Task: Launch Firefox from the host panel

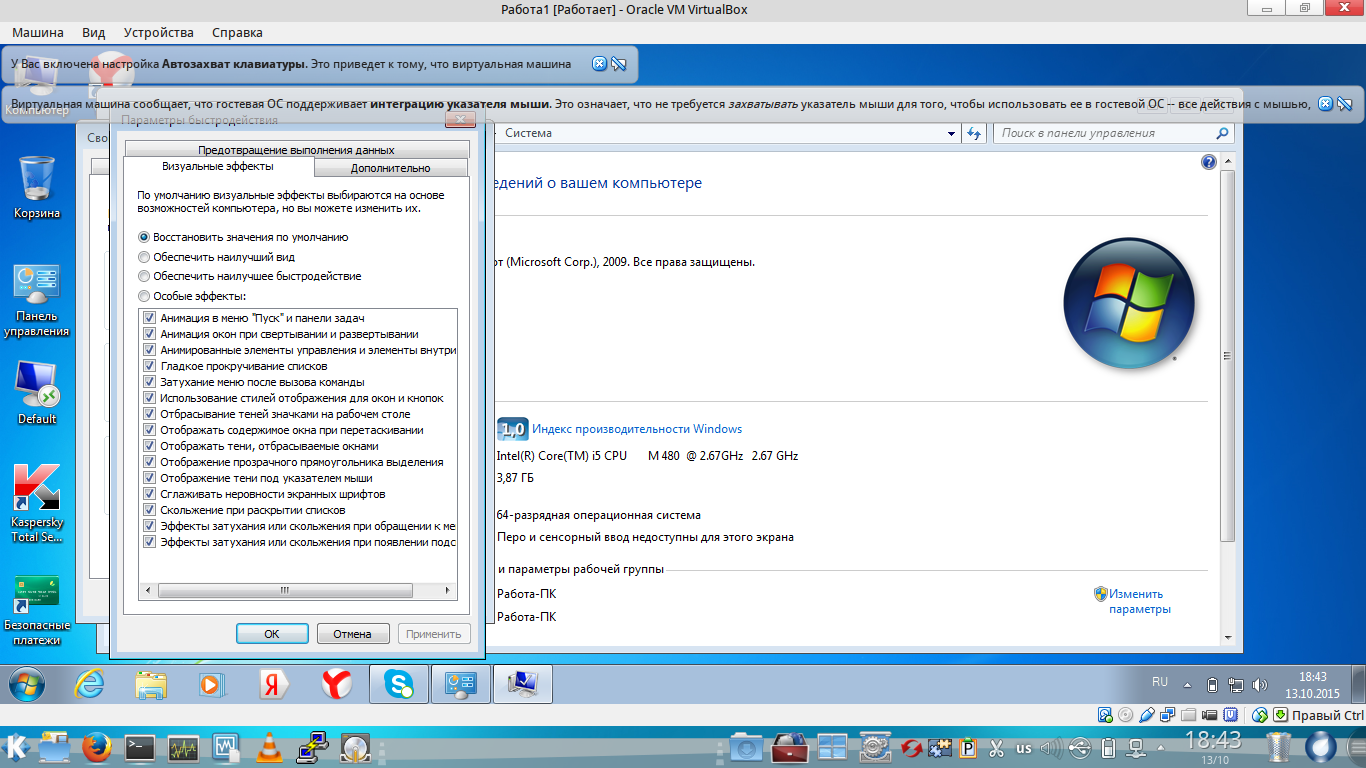Action: (96, 747)
